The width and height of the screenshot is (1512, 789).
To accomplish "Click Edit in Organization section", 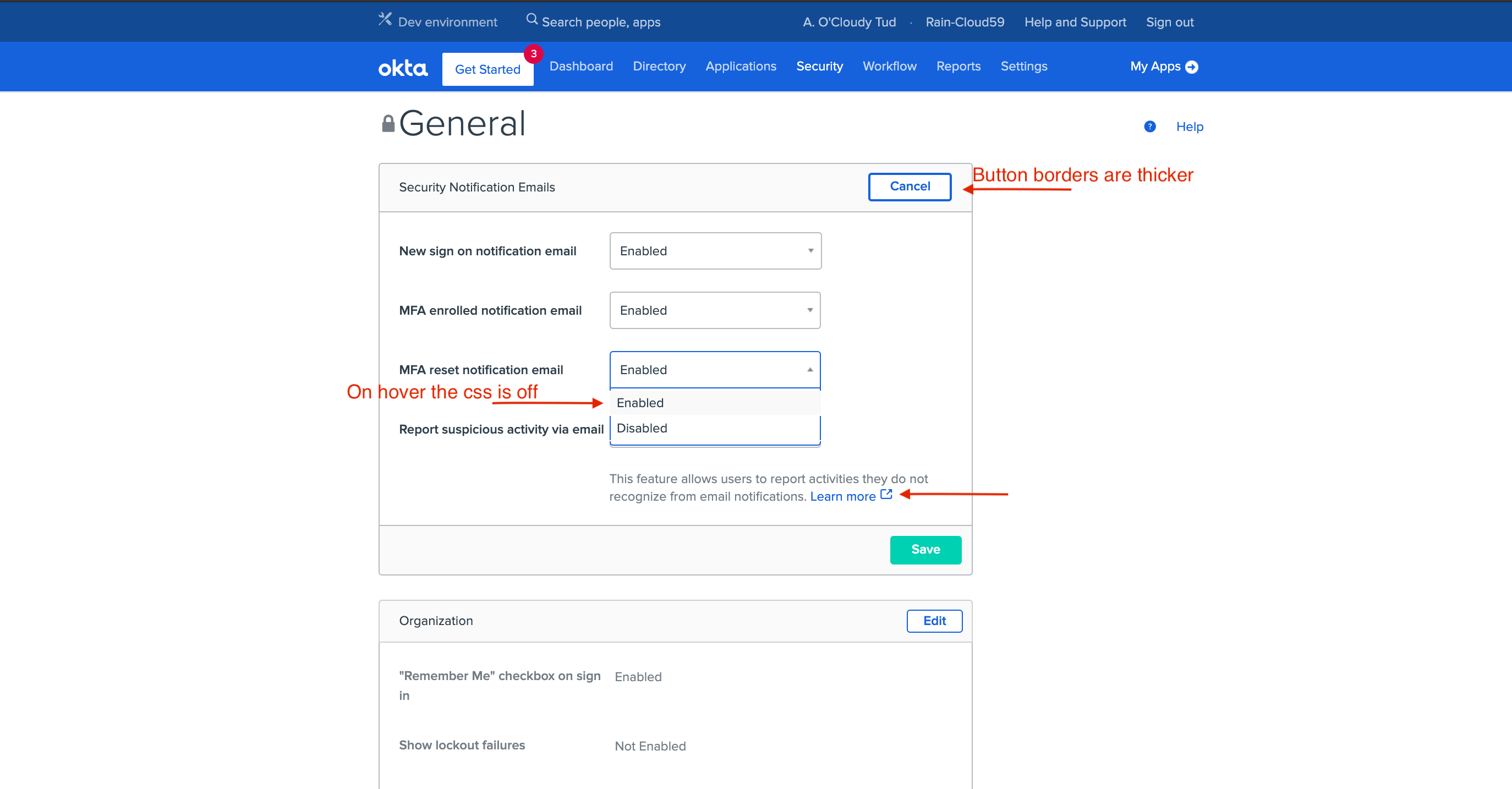I will 934,621.
